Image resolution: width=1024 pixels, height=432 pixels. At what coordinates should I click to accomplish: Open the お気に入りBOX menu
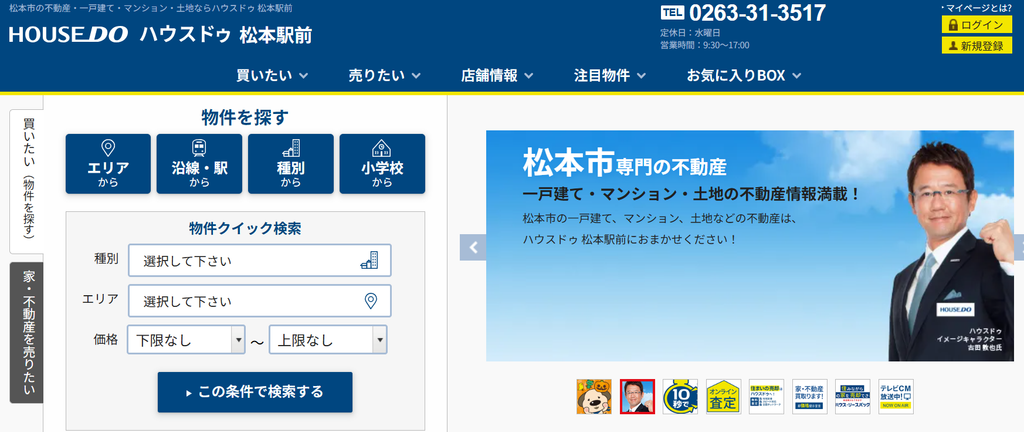tap(744, 76)
